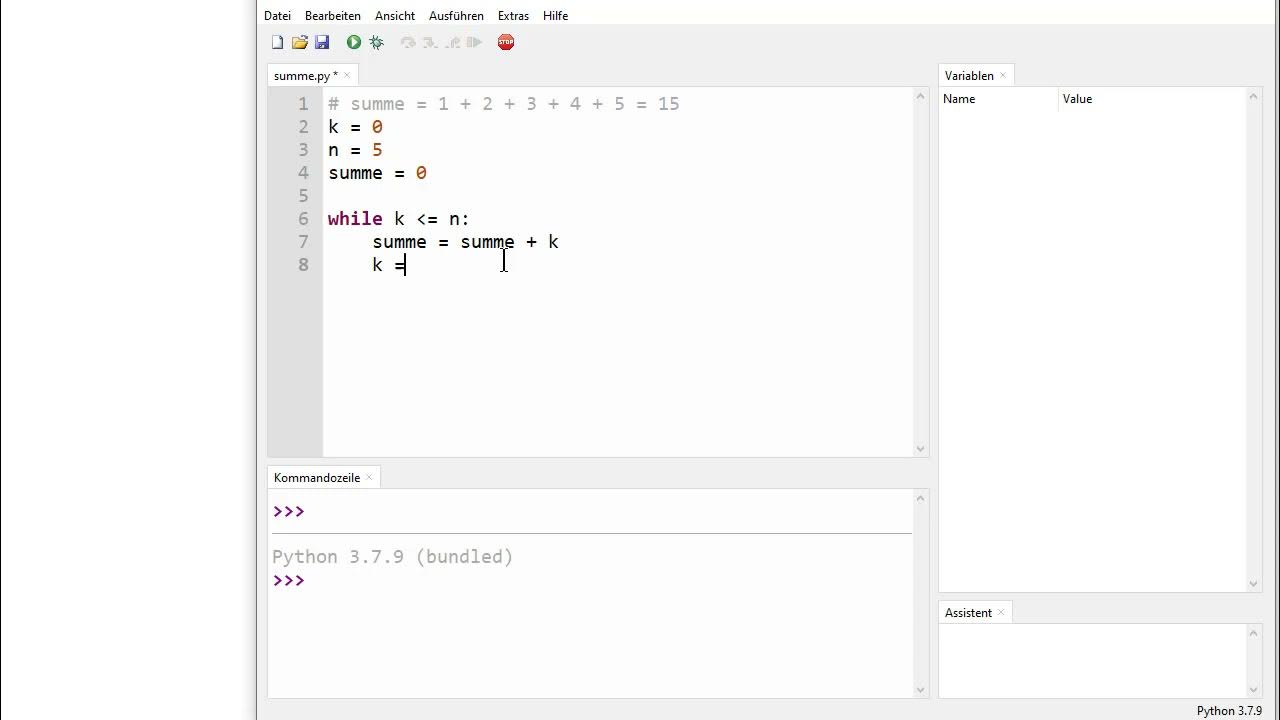Image resolution: width=1280 pixels, height=720 pixels.
Task: Open the Datei menu
Action: click(x=277, y=16)
